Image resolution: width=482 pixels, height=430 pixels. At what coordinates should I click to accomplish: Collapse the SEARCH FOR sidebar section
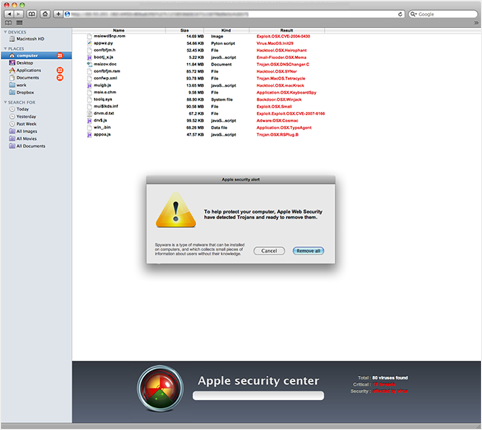pos(5,102)
